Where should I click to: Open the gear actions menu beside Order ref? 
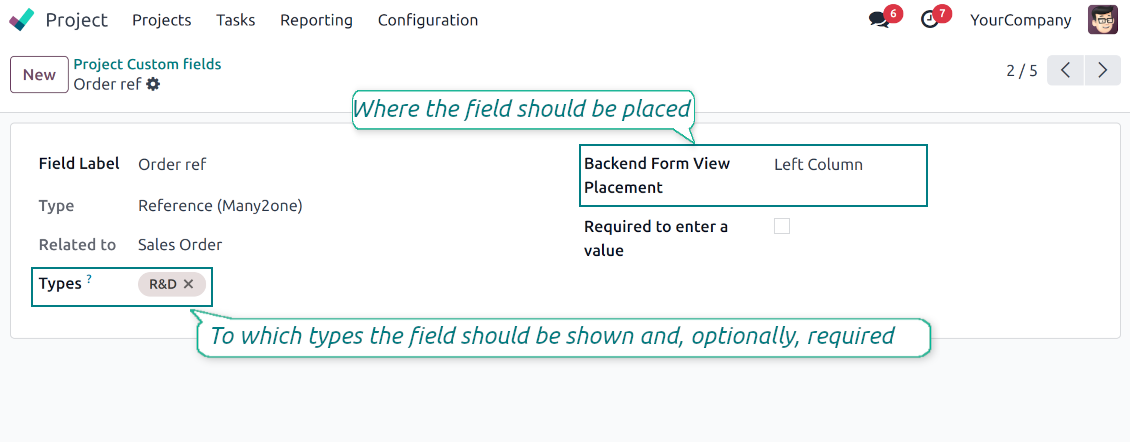pos(153,85)
